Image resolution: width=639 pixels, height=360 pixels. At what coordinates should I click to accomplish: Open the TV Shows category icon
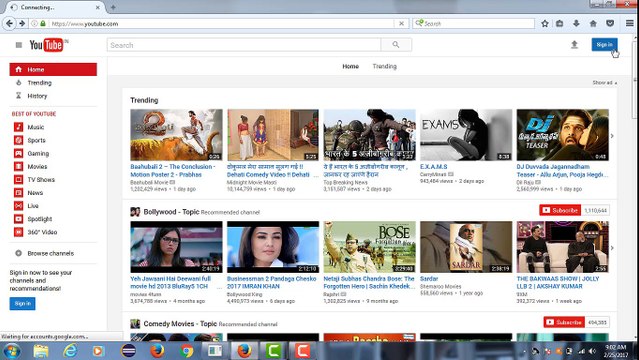(x=18, y=179)
